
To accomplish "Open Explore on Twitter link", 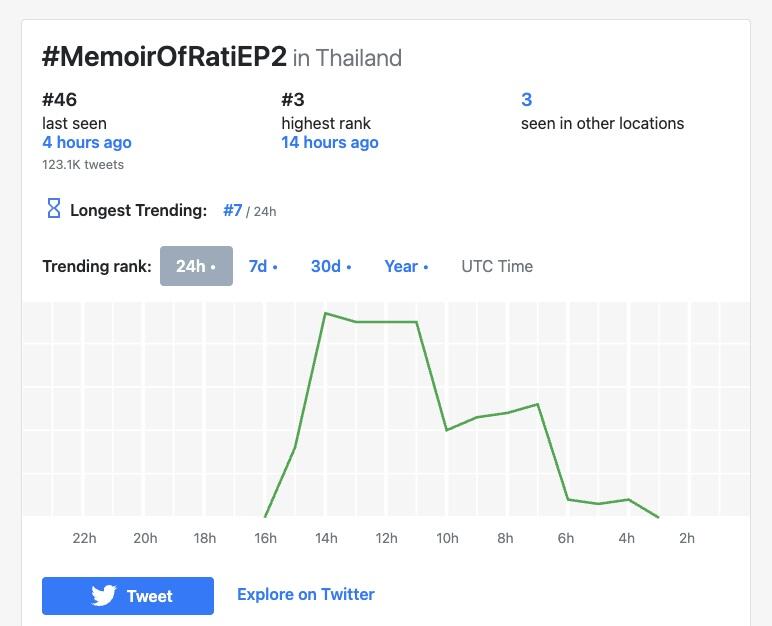I will 306,594.
